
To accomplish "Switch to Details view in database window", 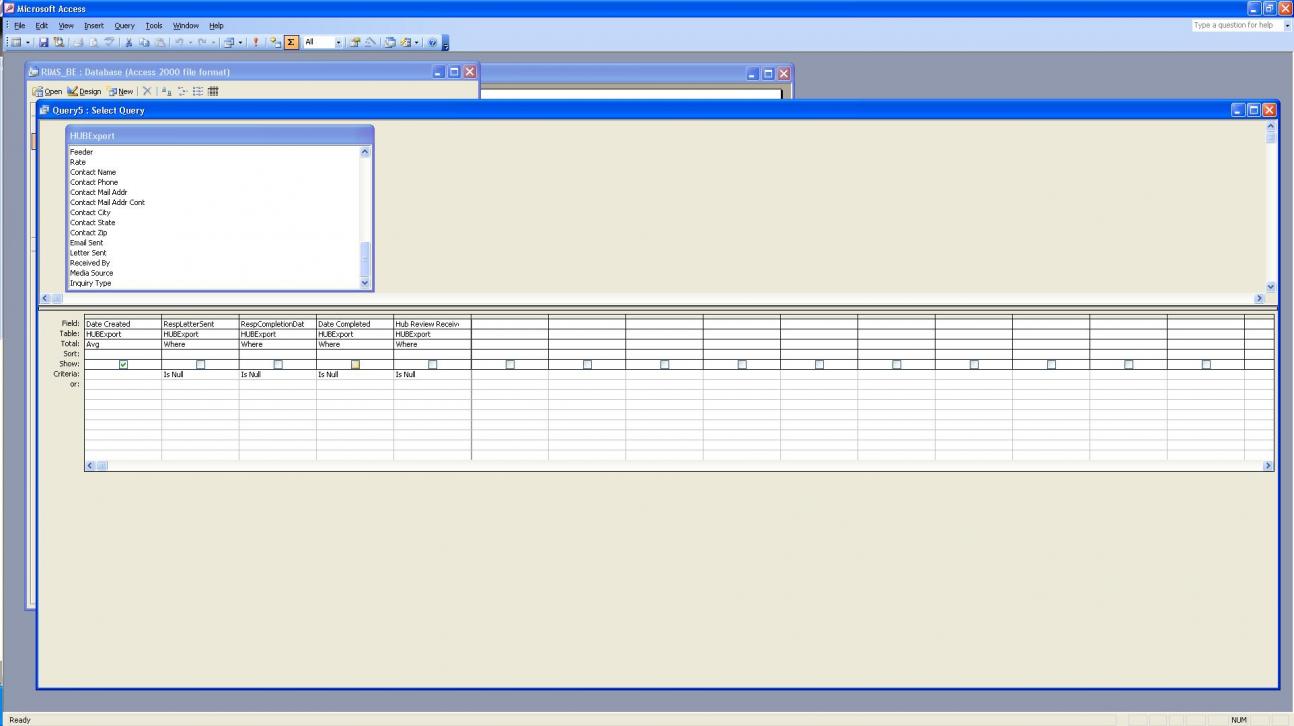I will click(x=212, y=91).
